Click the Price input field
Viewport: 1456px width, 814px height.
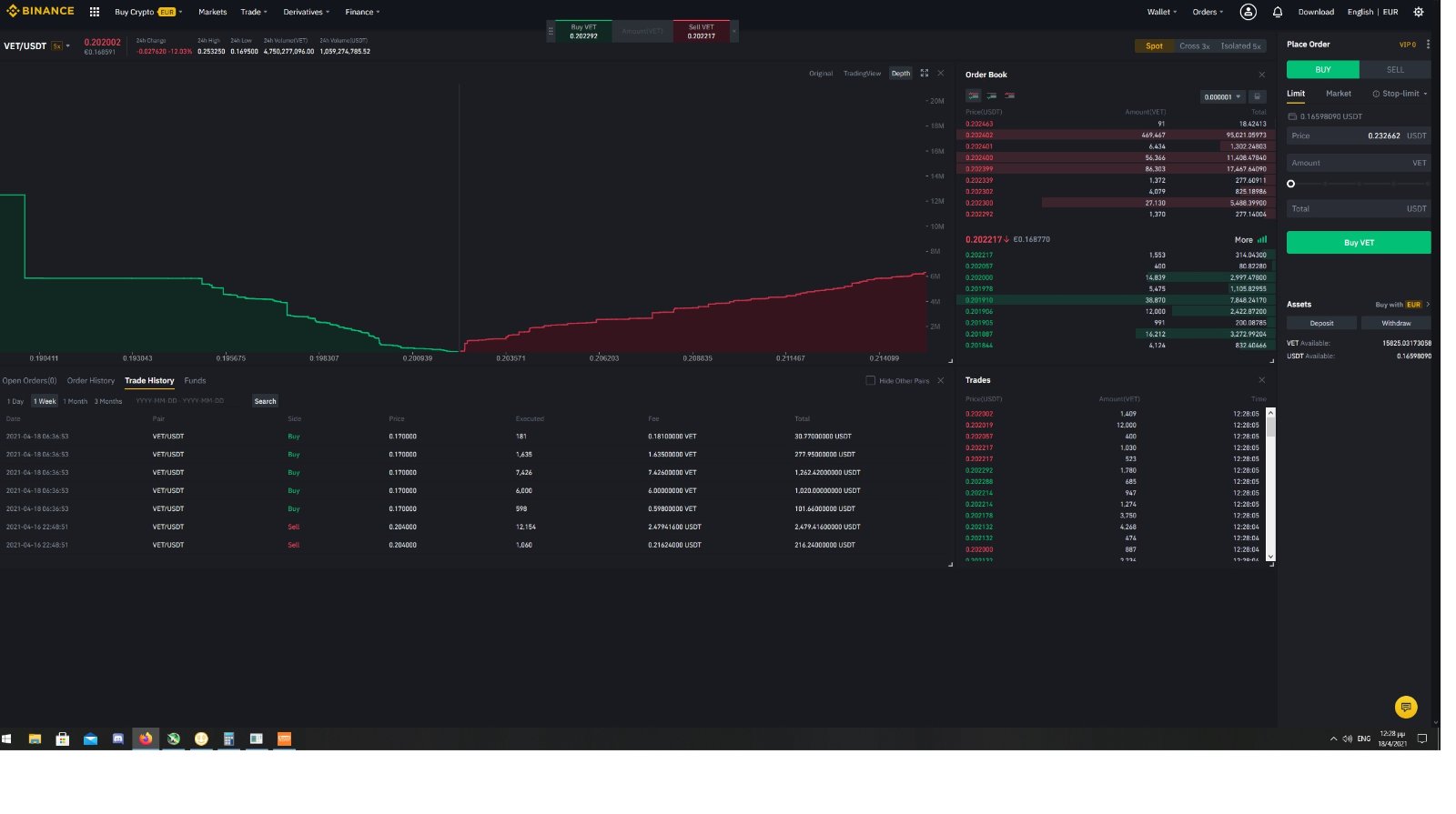(1359, 136)
